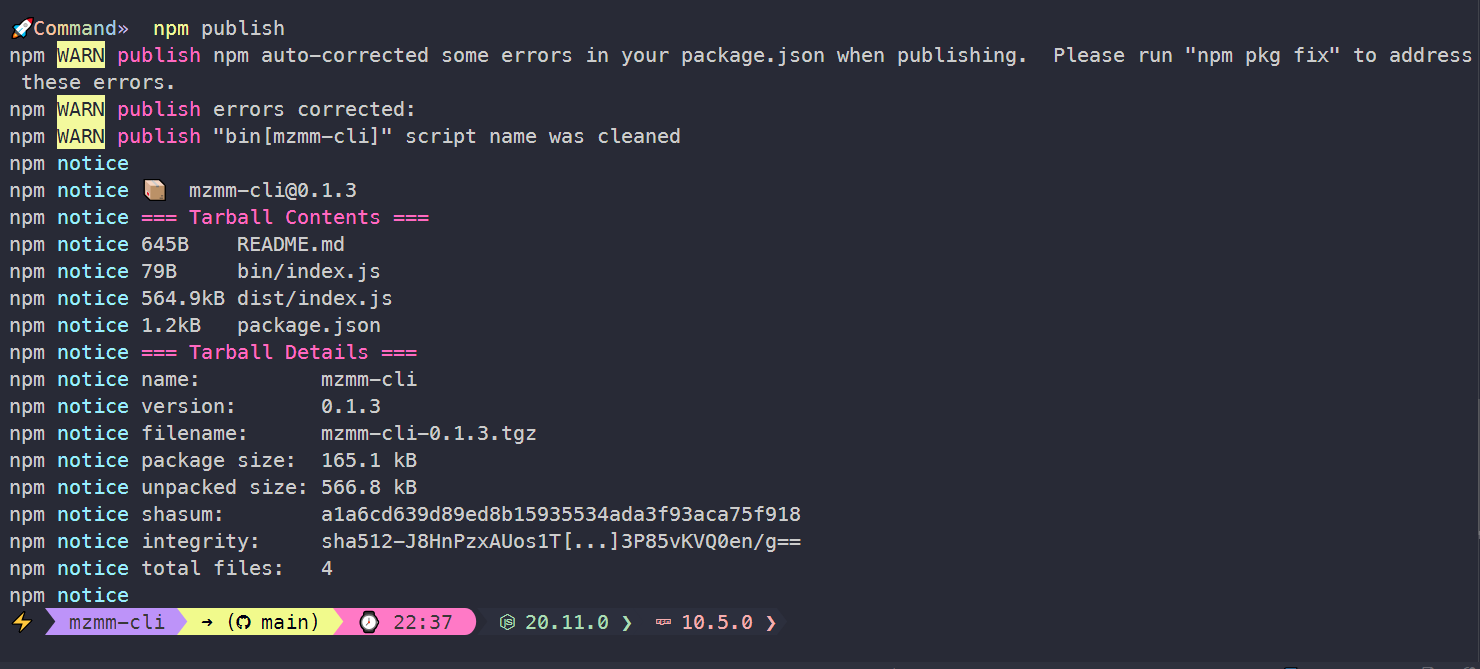Viewport: 1480px width, 669px height.
Task: Click the mzmm-cli-0.1.3.tgz filename
Action: click(x=429, y=433)
